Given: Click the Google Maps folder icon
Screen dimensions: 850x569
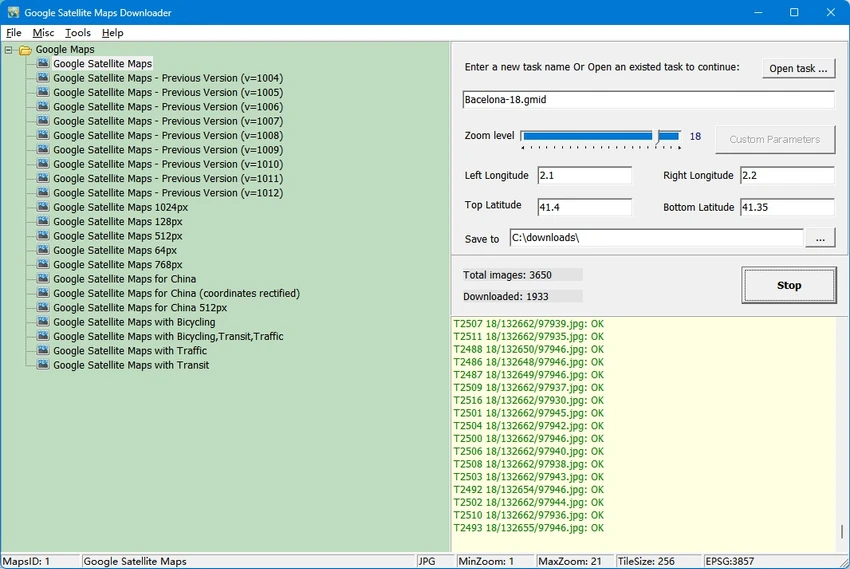Looking at the screenshot, I should coord(25,50).
